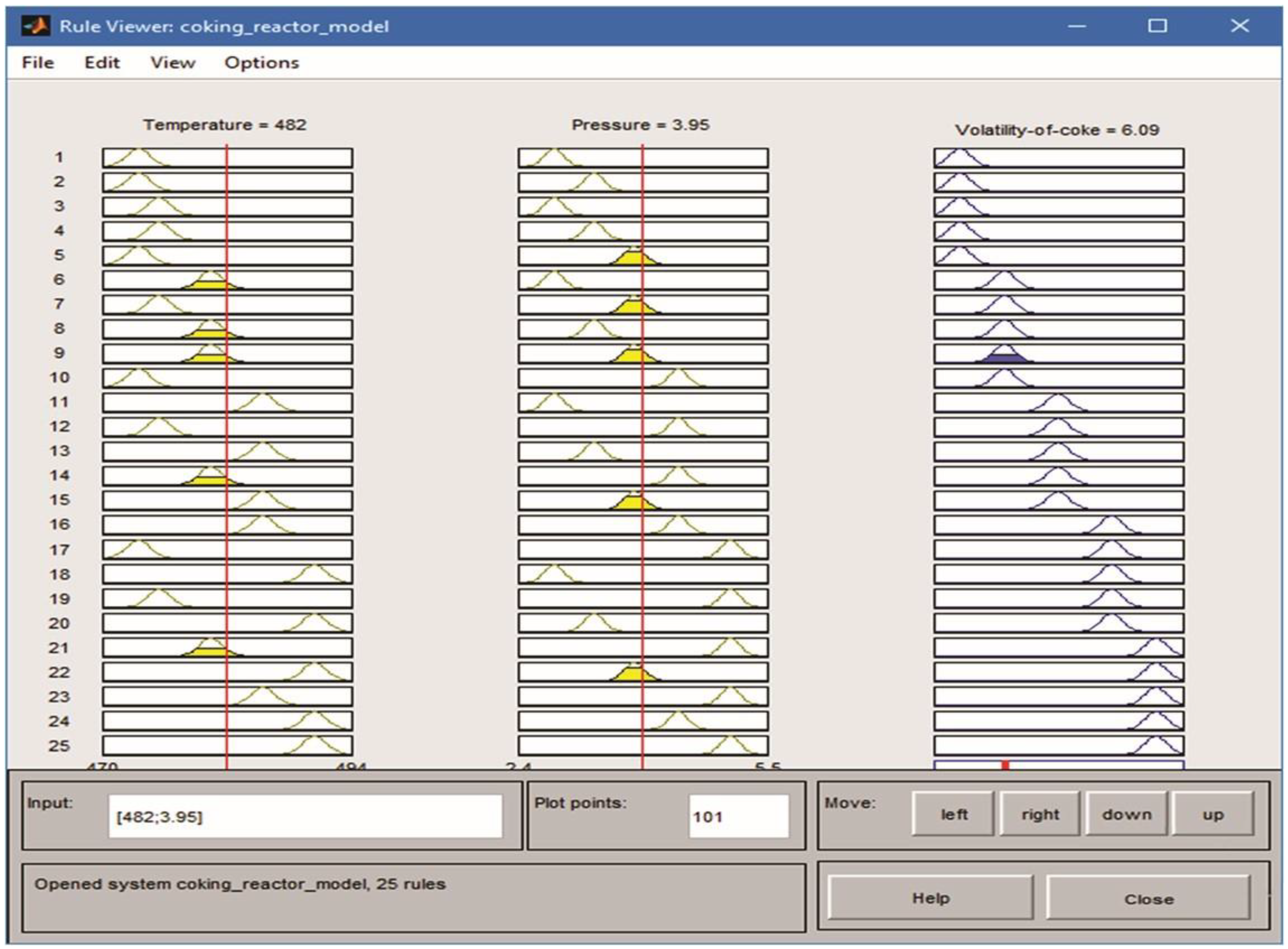This screenshot has width=1288, height=949.
Task: Open the Edit menu
Action: tap(102, 63)
